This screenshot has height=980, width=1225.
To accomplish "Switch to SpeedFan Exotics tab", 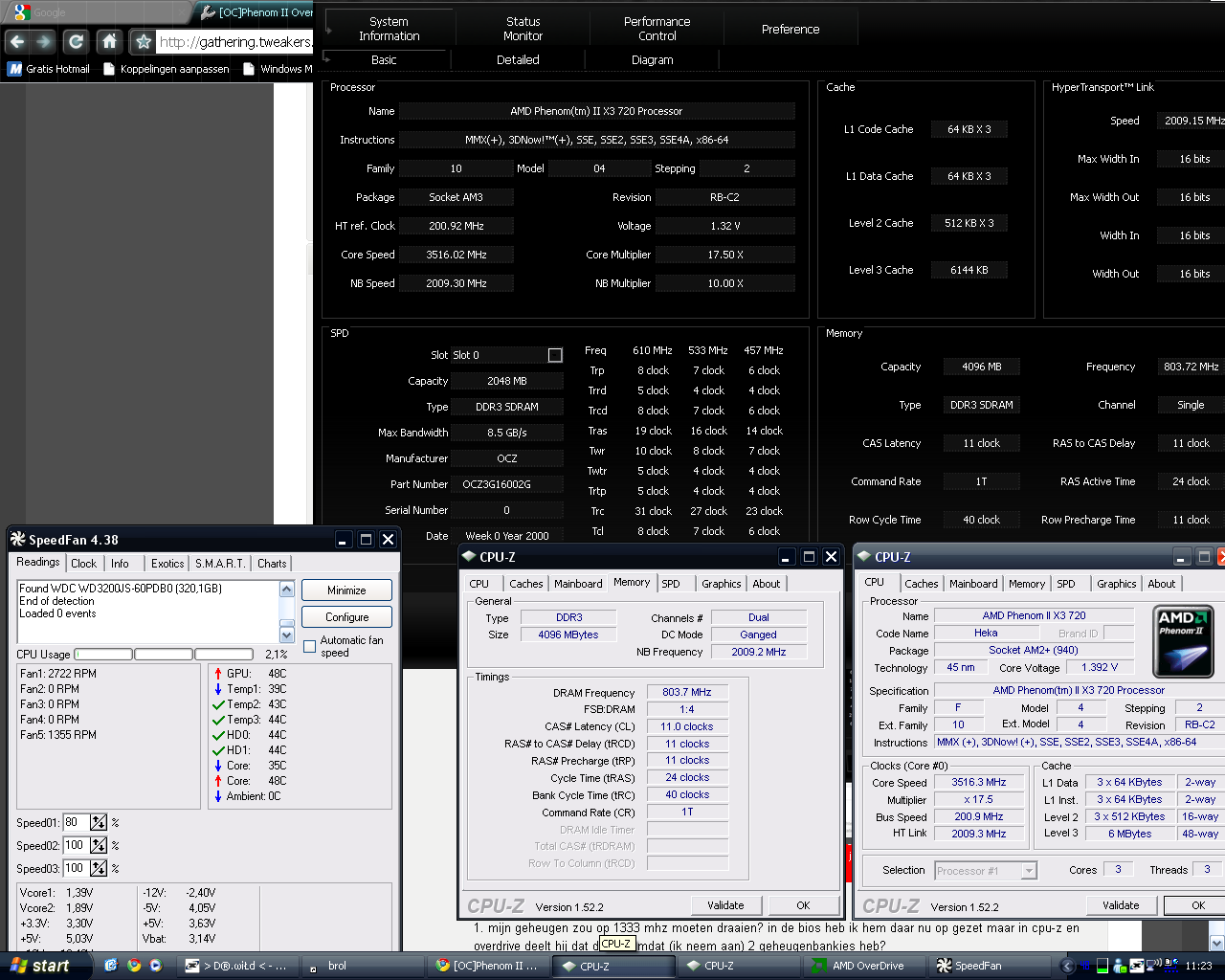I will [167, 564].
